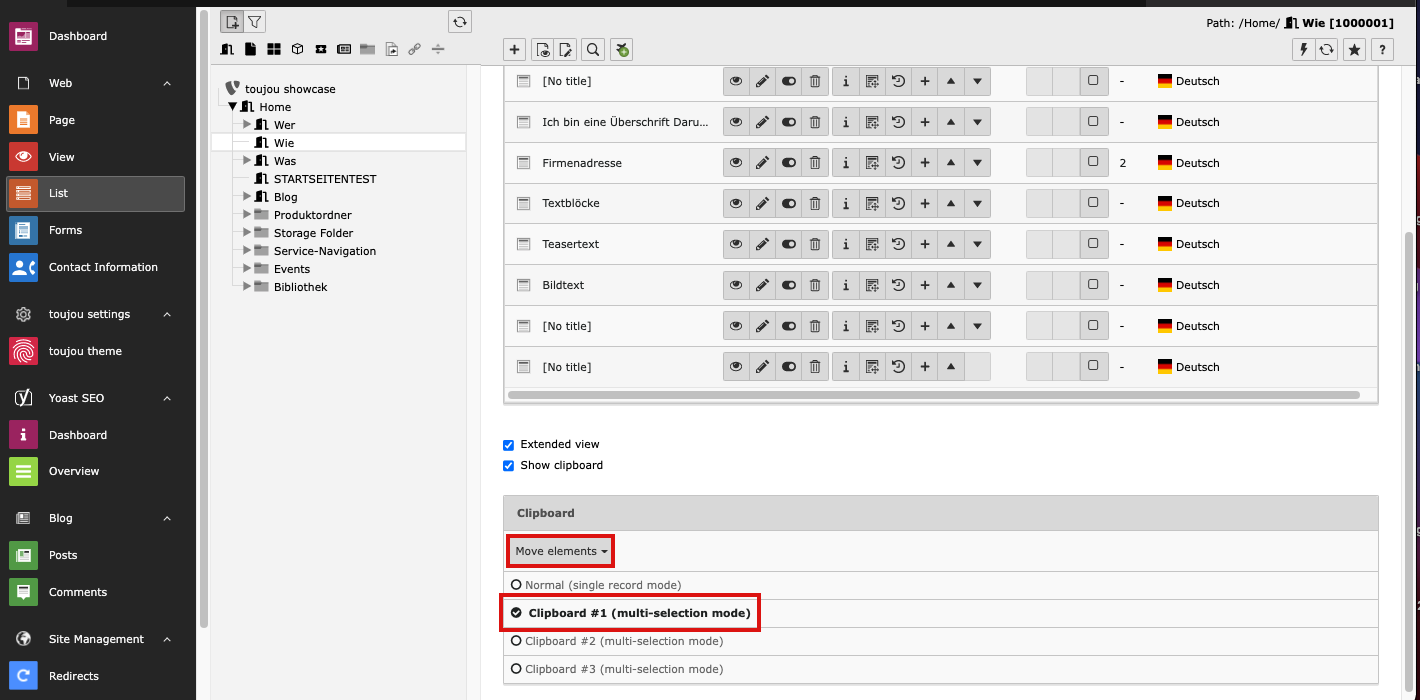Go to the Redirects module

(73, 676)
